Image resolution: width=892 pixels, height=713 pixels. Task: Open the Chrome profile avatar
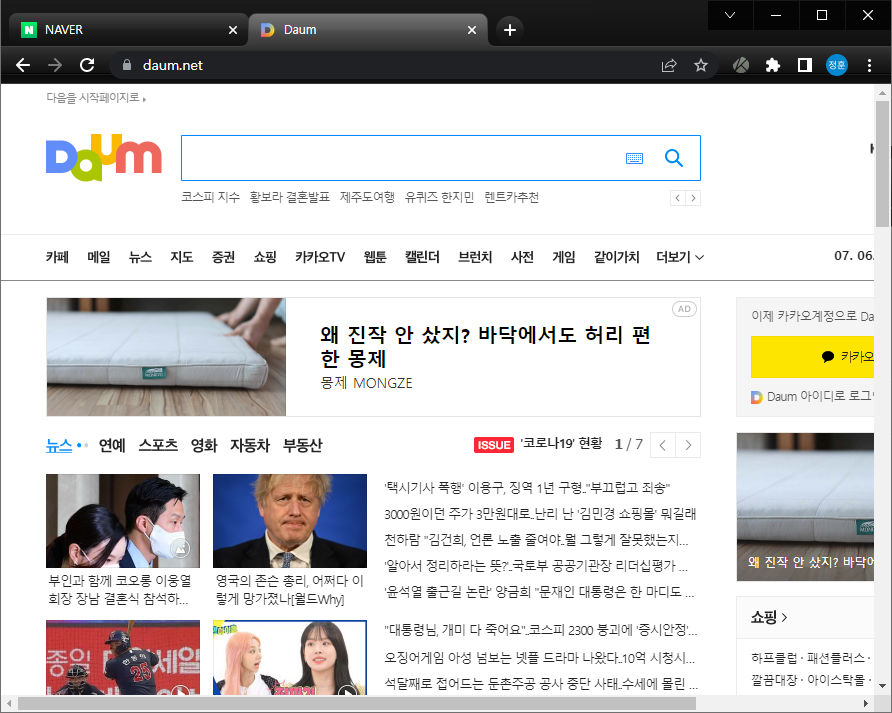(837, 65)
